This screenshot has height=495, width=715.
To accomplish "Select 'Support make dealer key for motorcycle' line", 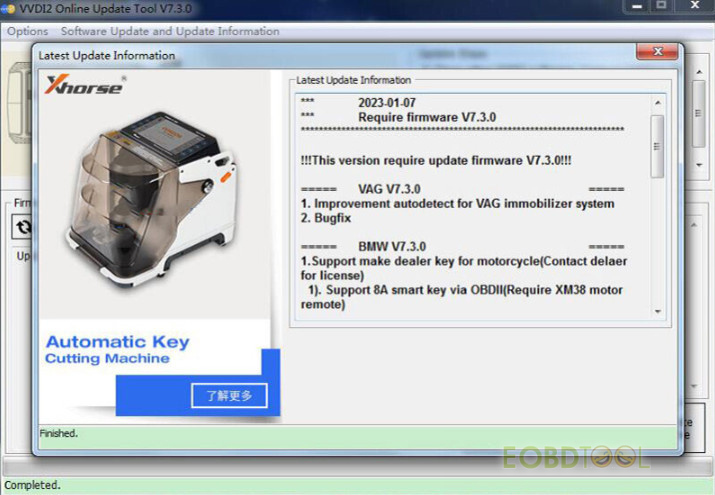I will tap(464, 268).
